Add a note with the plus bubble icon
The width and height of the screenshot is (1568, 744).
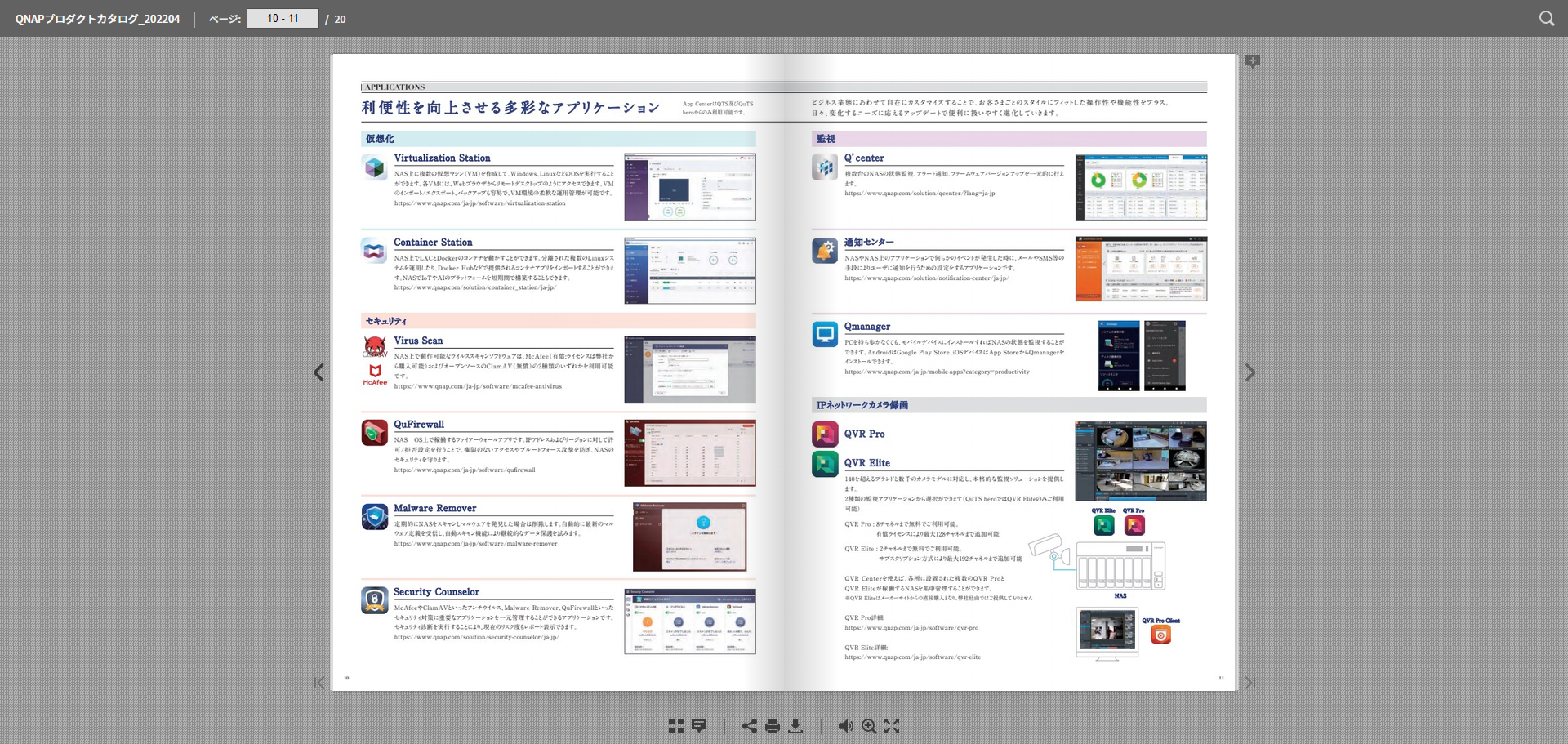click(1252, 61)
